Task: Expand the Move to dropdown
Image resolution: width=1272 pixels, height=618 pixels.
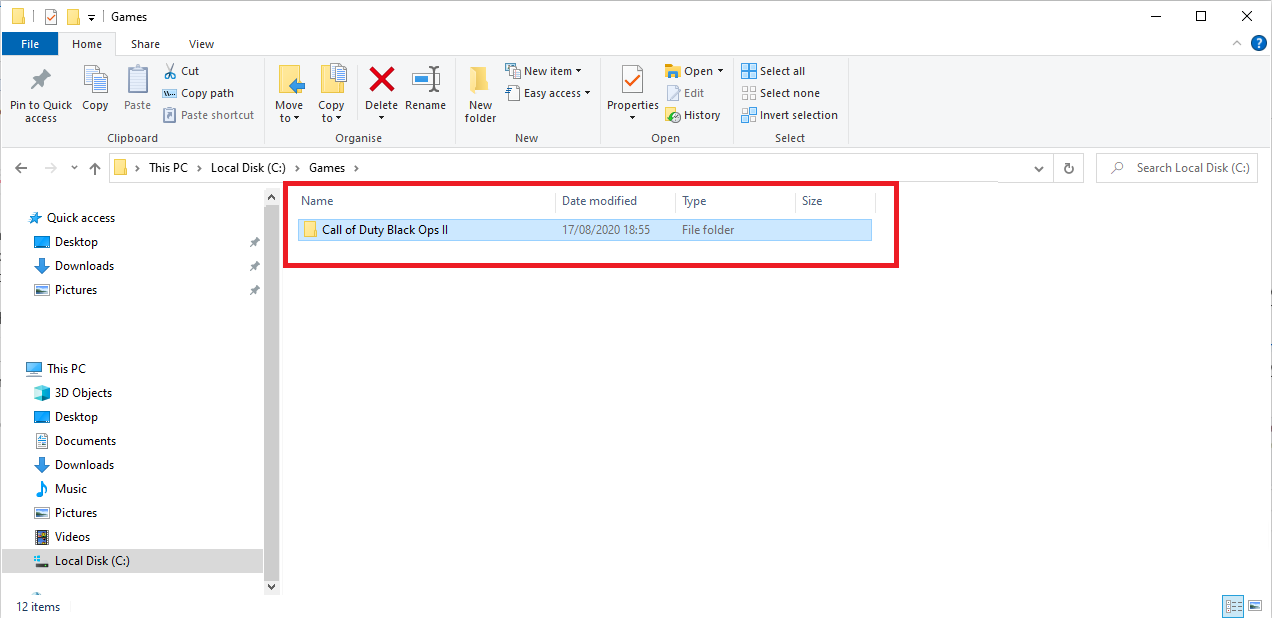Action: (x=289, y=118)
